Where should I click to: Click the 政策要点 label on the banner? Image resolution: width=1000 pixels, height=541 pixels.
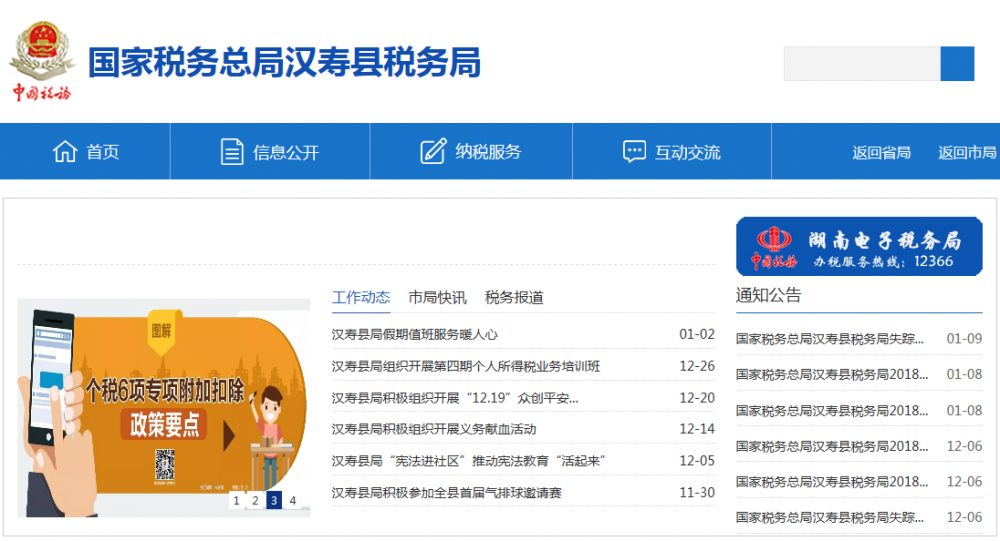164,424
